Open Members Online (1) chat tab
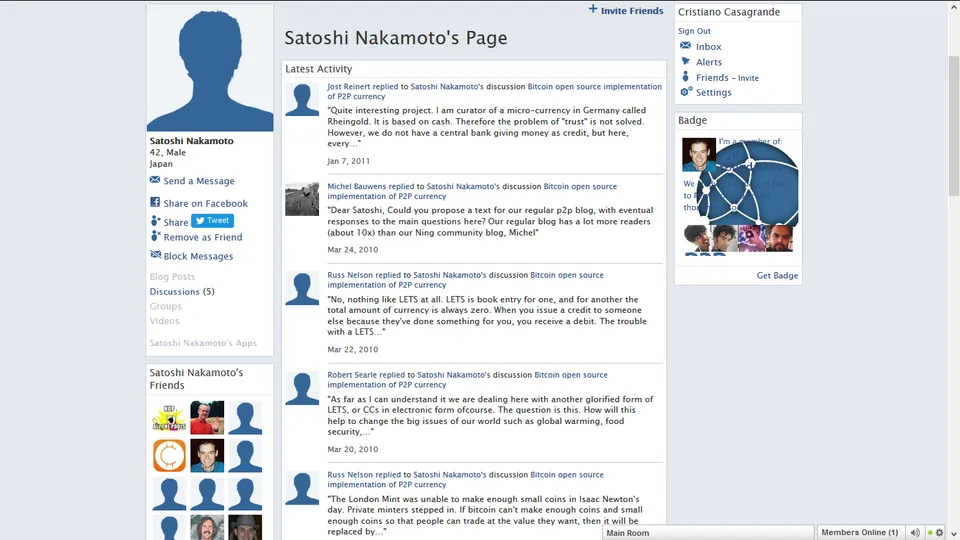This screenshot has height=540, width=960. [860, 533]
